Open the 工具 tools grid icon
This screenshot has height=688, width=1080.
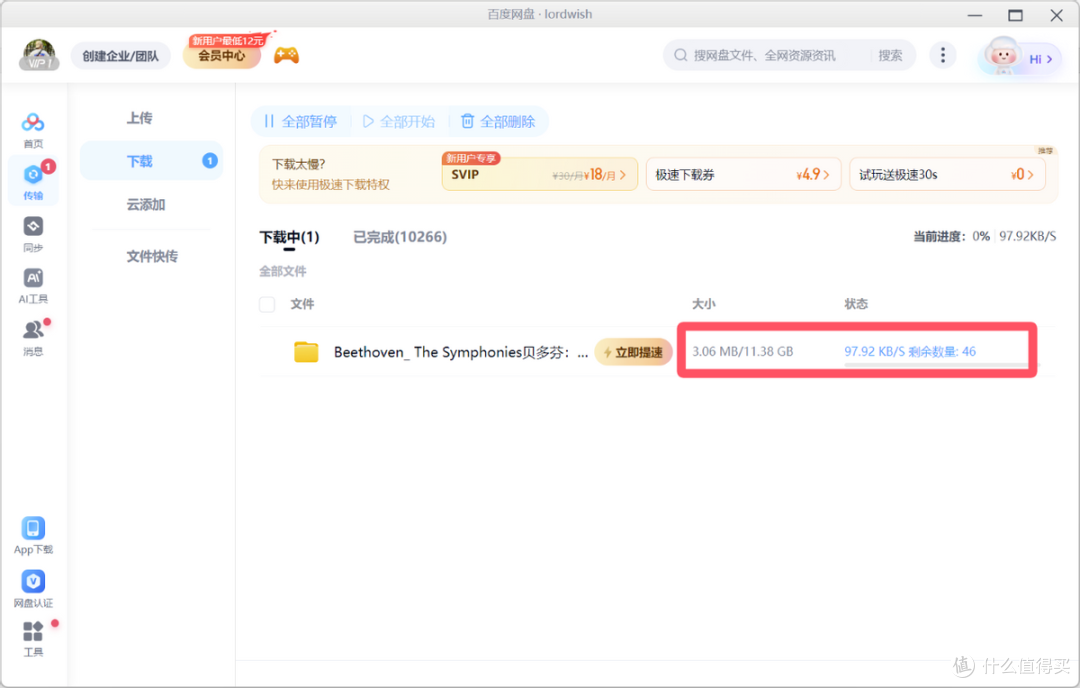(33, 639)
